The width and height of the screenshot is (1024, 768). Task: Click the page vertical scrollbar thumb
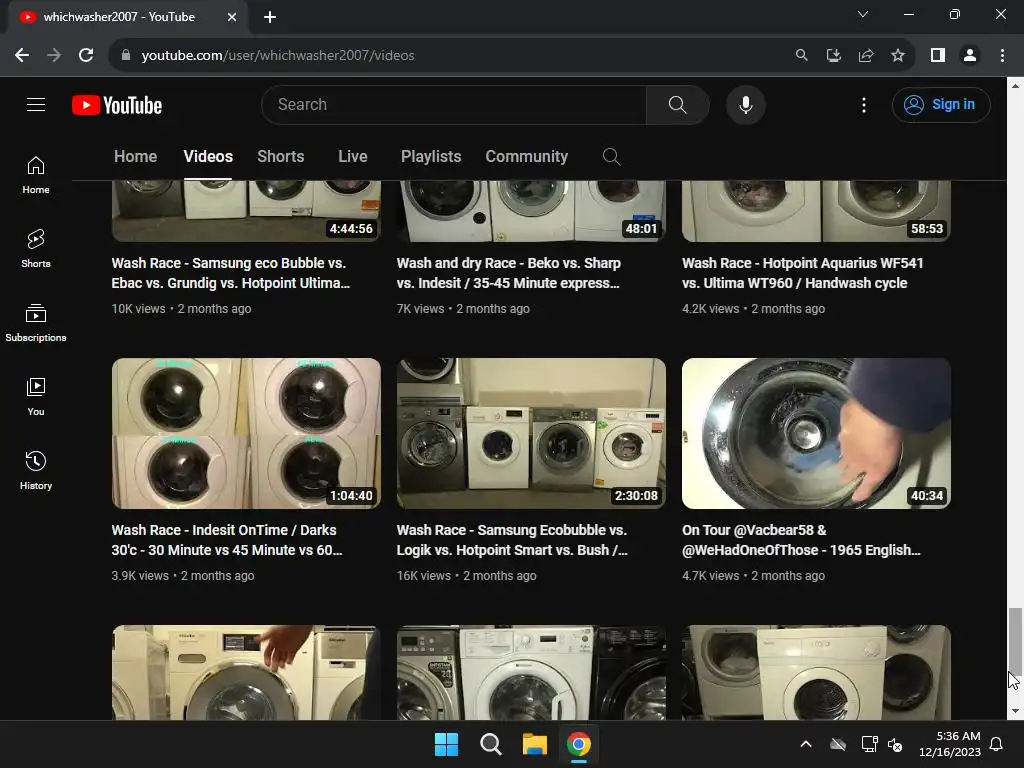tap(1015, 641)
